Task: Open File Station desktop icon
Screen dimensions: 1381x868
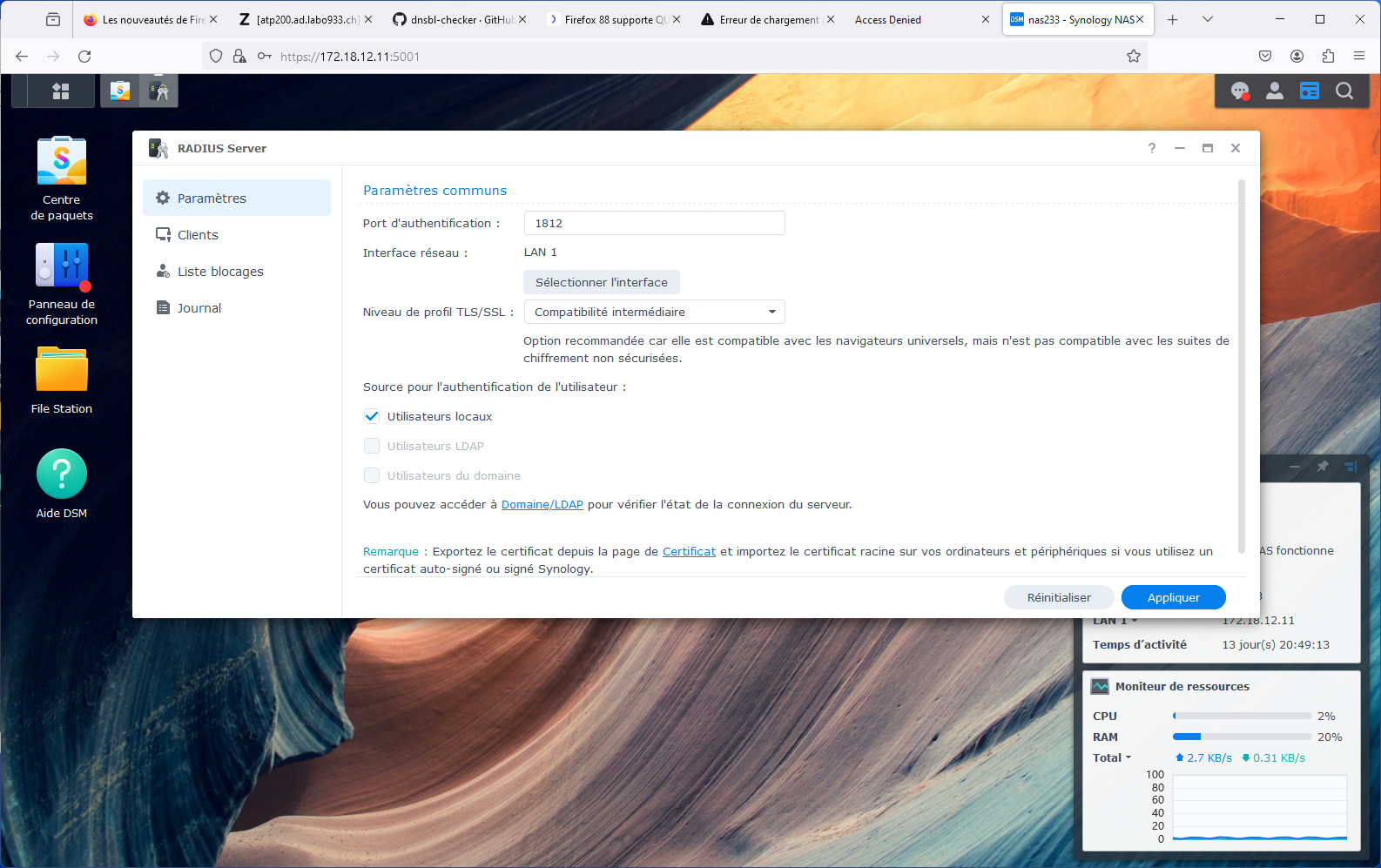Action: 62,380
